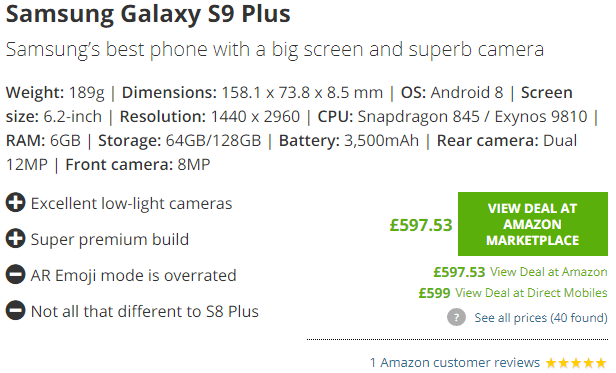The height and width of the screenshot is (373, 616).
Task: Click the plus icon beside Super premium build
Action: 15,239
